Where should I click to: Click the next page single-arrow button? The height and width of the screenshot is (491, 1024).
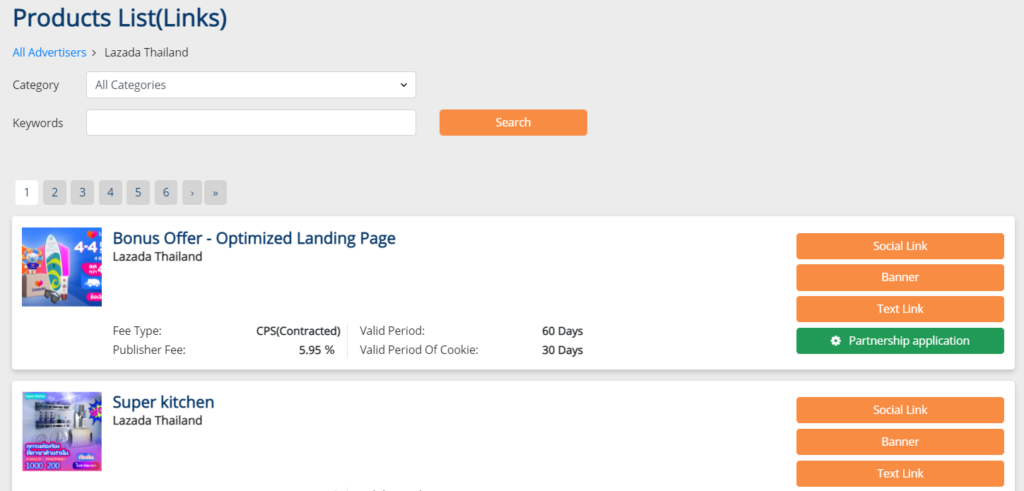tap(192, 193)
